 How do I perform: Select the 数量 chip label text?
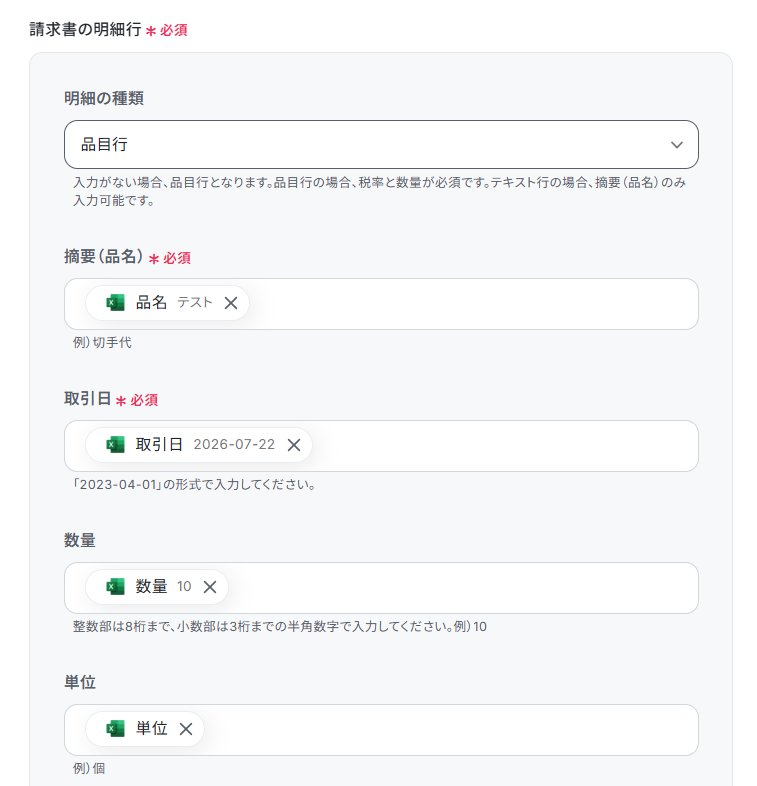tap(151, 586)
